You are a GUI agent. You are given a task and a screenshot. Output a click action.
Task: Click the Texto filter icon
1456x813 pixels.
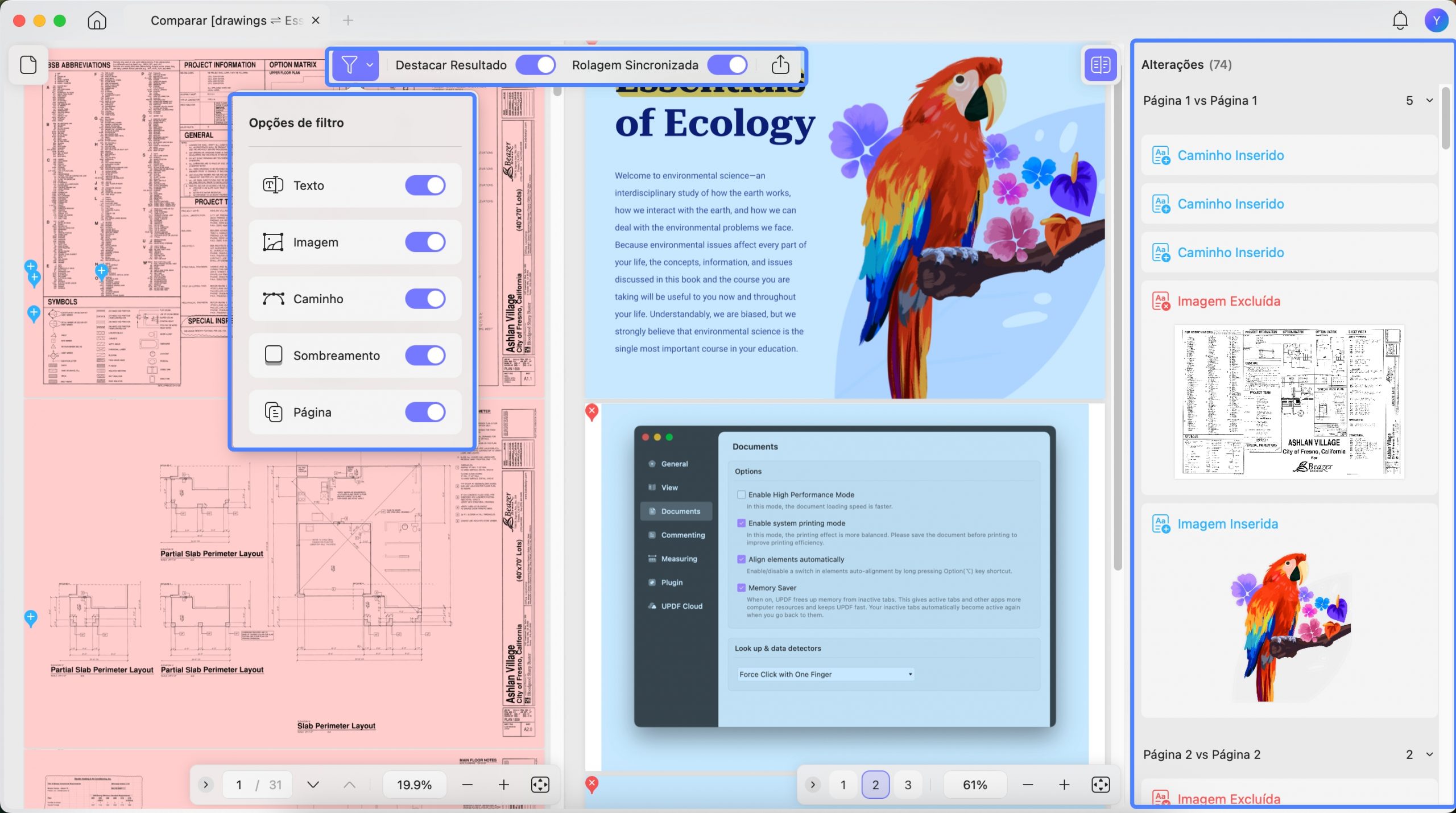(273, 185)
